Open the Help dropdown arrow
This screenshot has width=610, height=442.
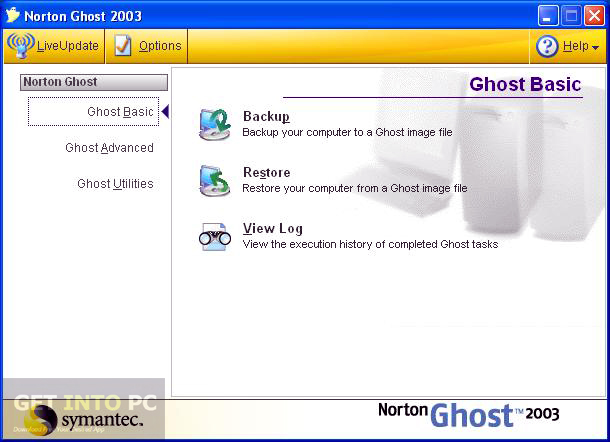595,47
